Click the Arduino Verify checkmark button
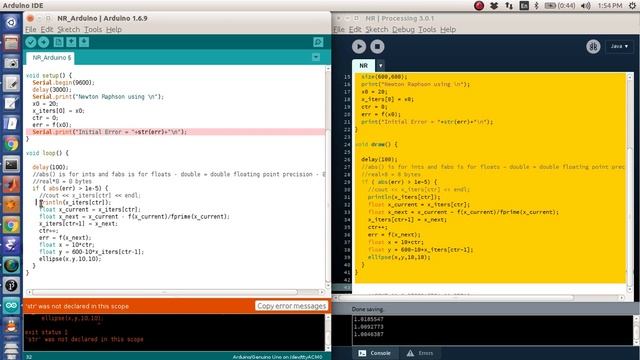Viewport: 640px width, 360px height. [31, 42]
